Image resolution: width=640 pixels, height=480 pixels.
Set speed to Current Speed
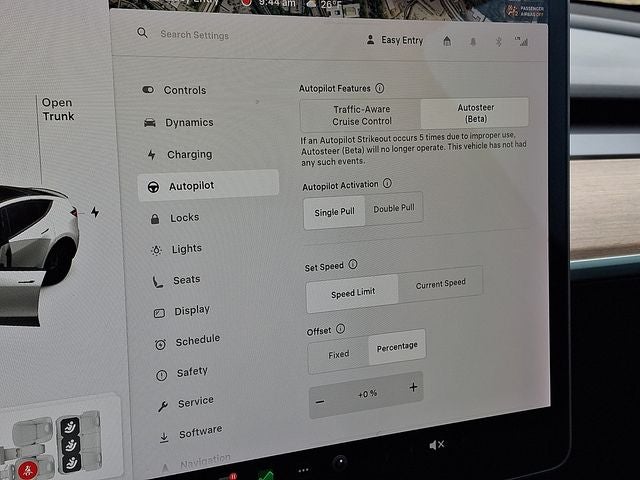point(440,283)
